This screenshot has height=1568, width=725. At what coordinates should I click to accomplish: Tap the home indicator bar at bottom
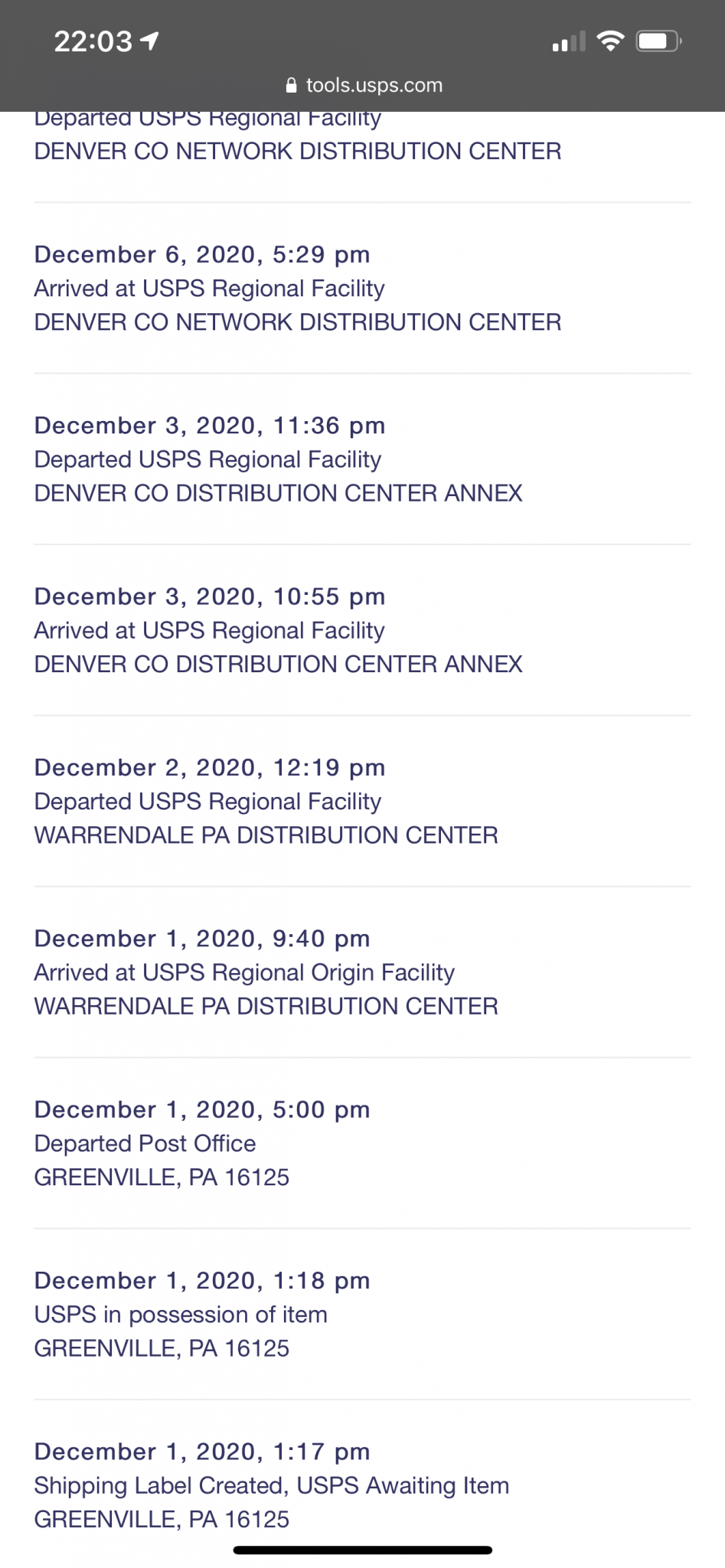tap(362, 1550)
